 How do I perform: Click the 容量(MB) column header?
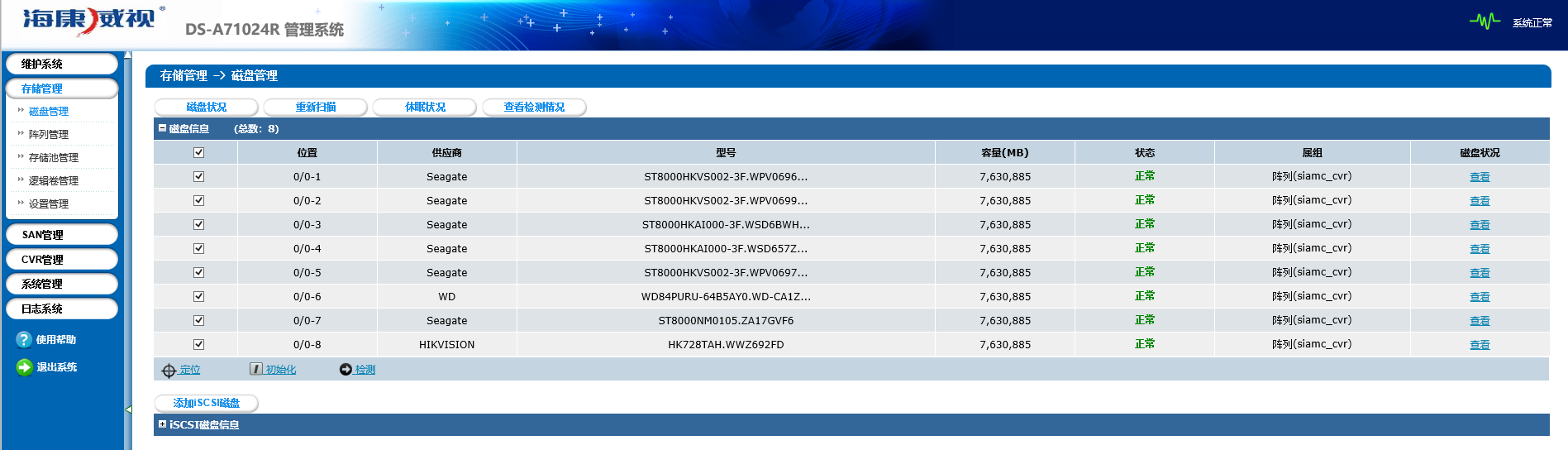[1005, 152]
